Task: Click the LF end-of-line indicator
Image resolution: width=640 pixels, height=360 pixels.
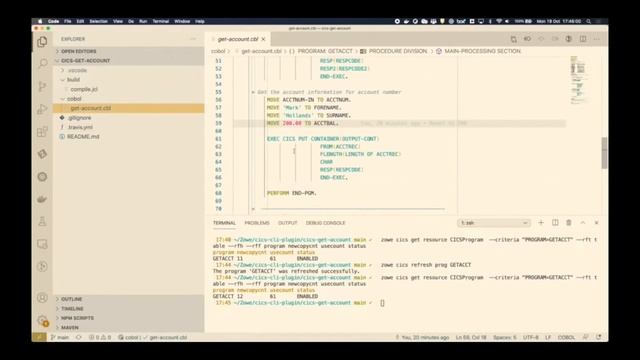Action: pyautogui.click(x=548, y=338)
